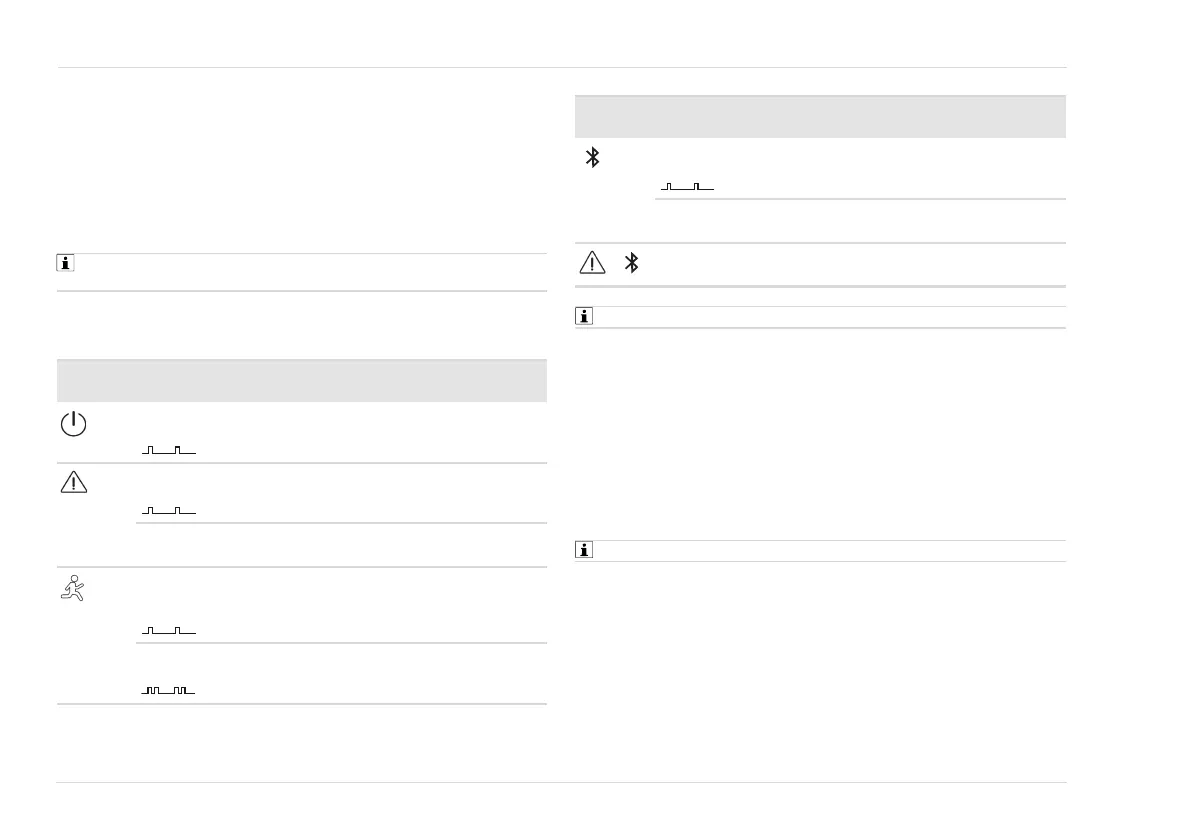Click the blink pattern in the left warning triangle row
The image size is (1190, 839).
pyautogui.click(x=169, y=511)
